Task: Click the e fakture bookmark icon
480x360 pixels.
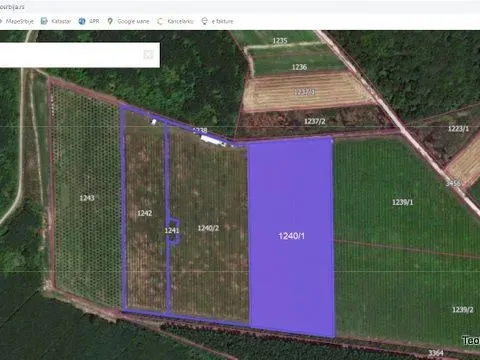Action: click(x=204, y=21)
